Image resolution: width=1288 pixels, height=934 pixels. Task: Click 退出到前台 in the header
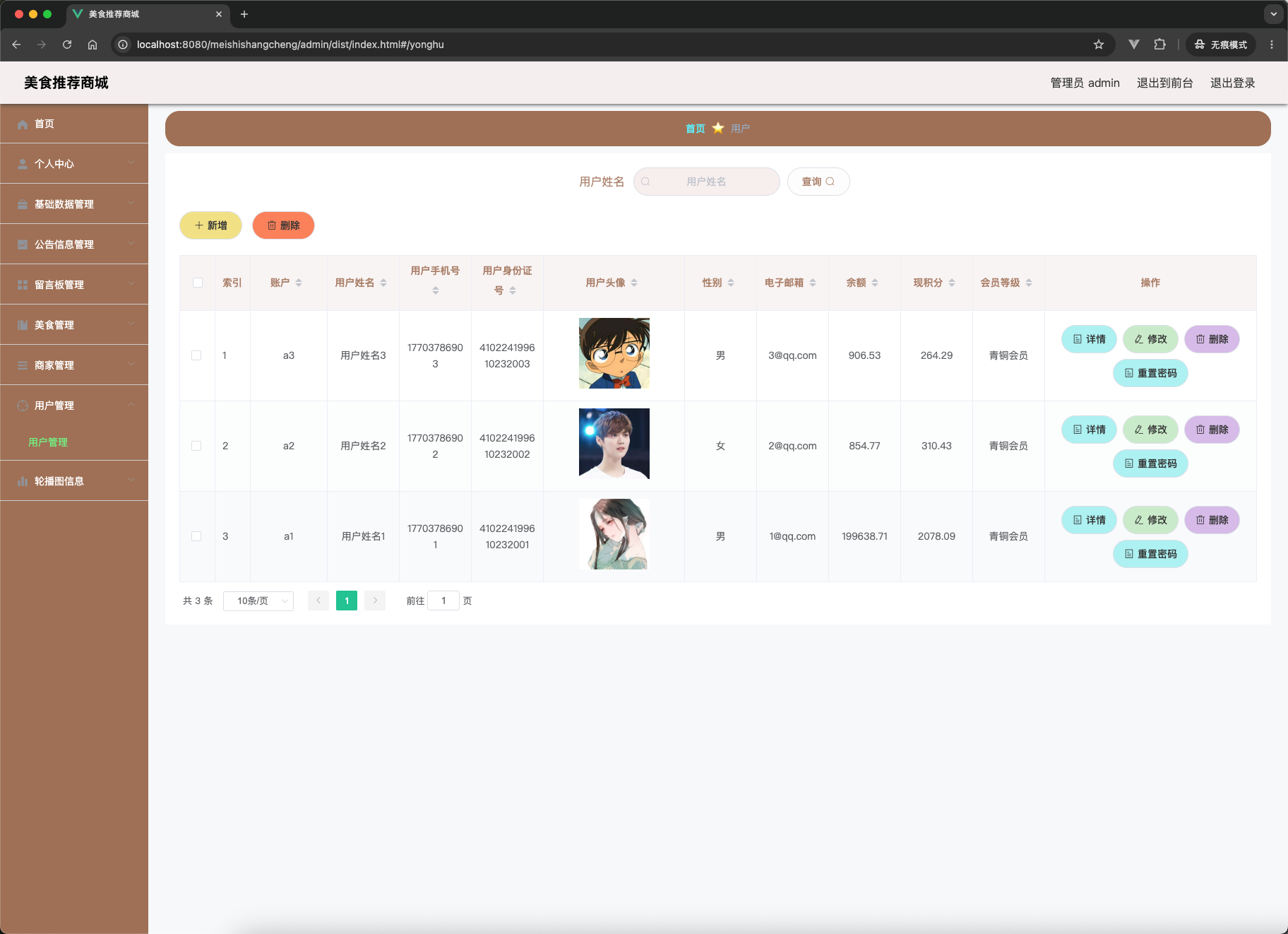1164,83
